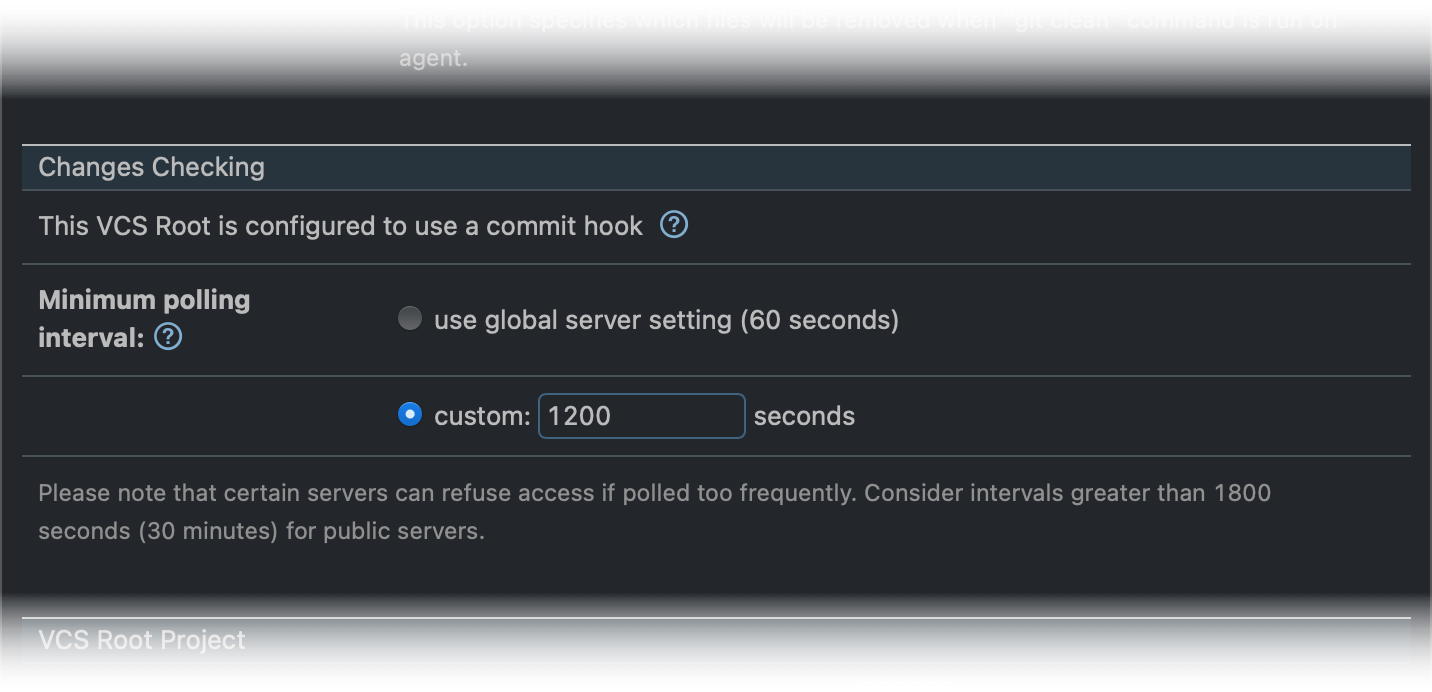Image resolution: width=1432 pixels, height=692 pixels.
Task: Click help icon beside Minimum polling interval
Action: (169, 338)
